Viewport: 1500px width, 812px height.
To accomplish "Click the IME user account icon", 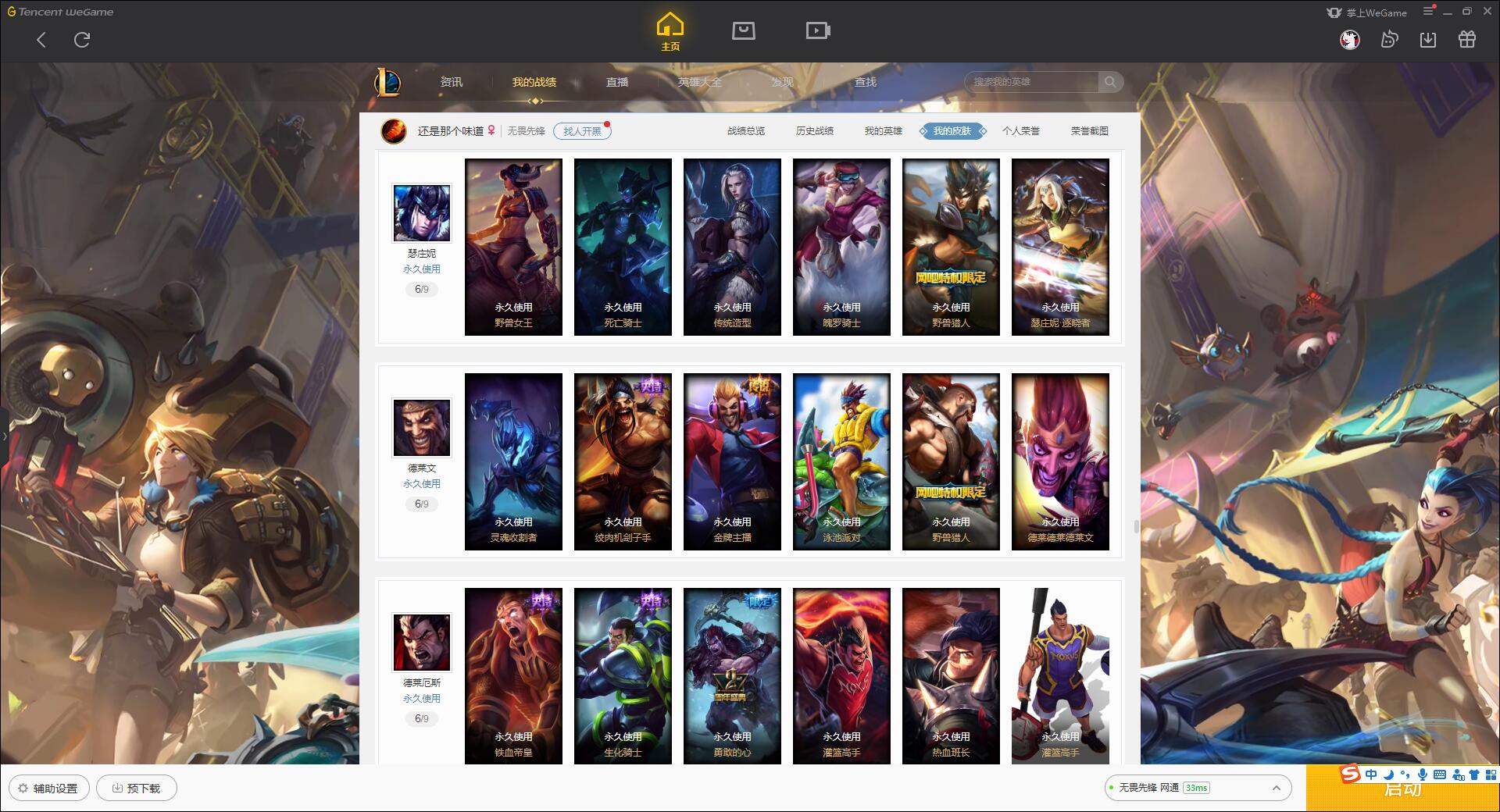I will point(1457,775).
